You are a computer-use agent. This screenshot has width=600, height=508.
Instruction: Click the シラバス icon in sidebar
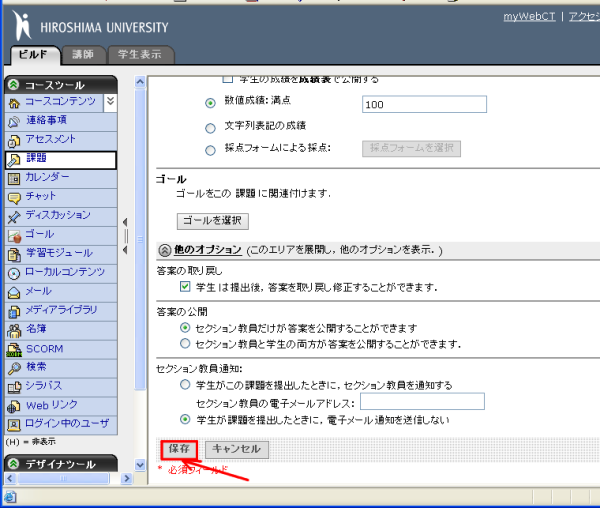tap(14, 388)
